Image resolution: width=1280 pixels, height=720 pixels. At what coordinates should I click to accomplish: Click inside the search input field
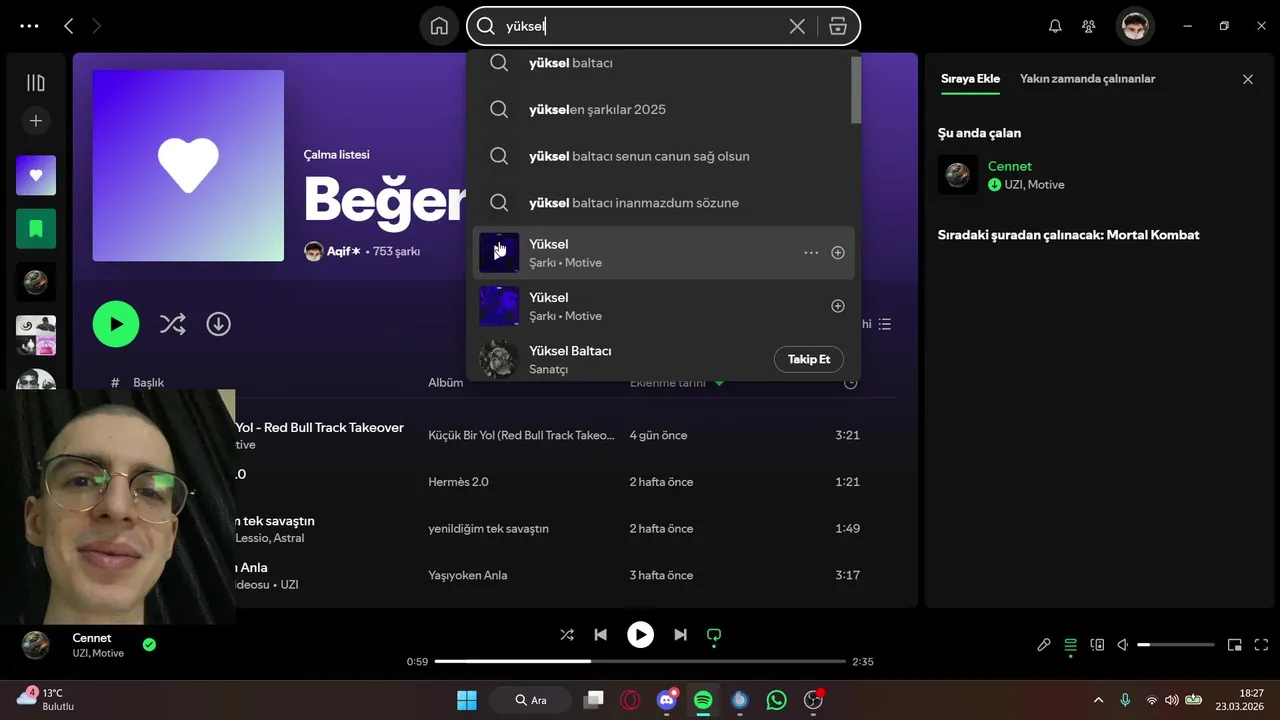(x=644, y=26)
